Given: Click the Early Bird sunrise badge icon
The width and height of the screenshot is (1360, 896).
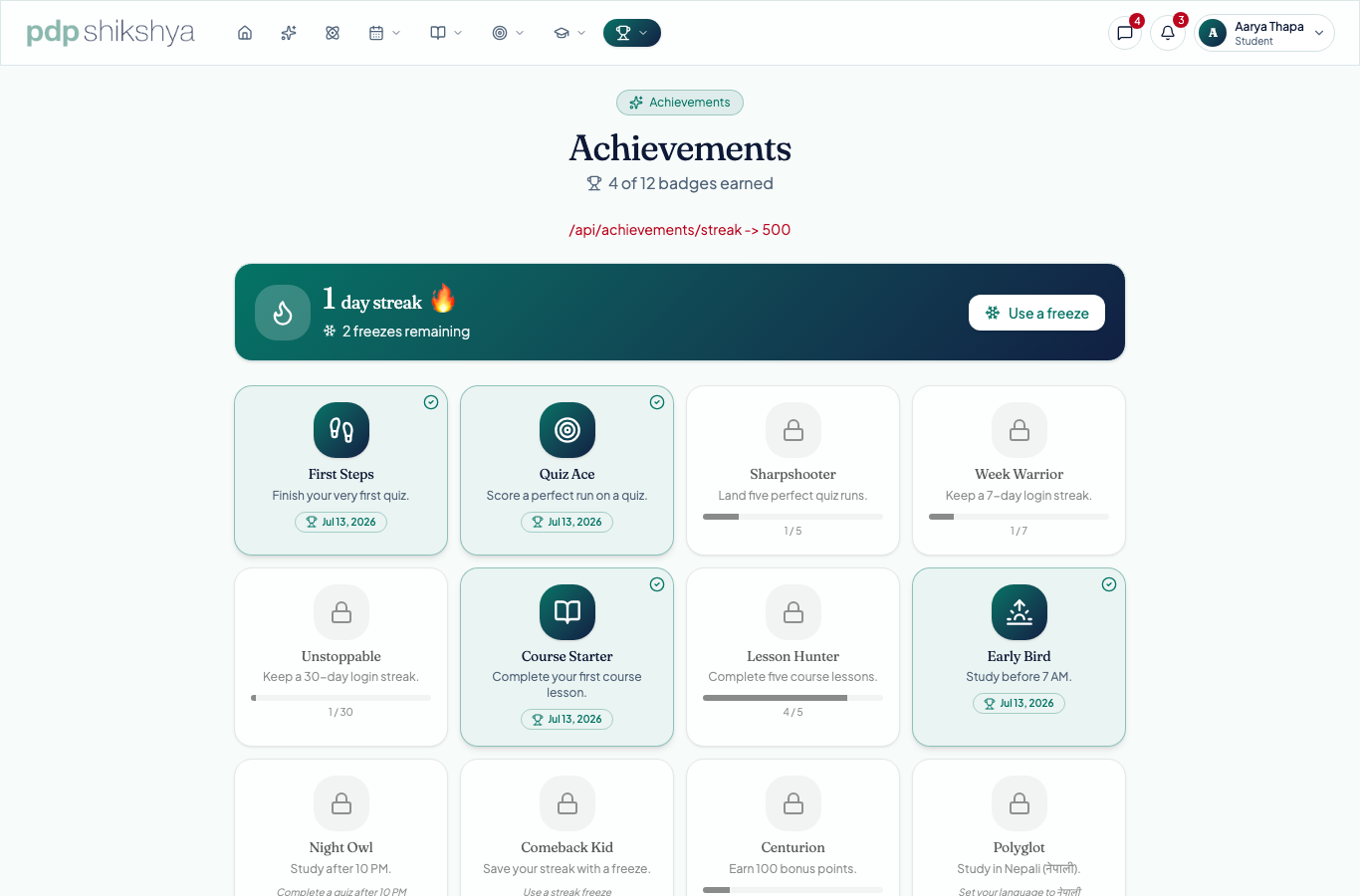Looking at the screenshot, I should click(x=1020, y=612).
